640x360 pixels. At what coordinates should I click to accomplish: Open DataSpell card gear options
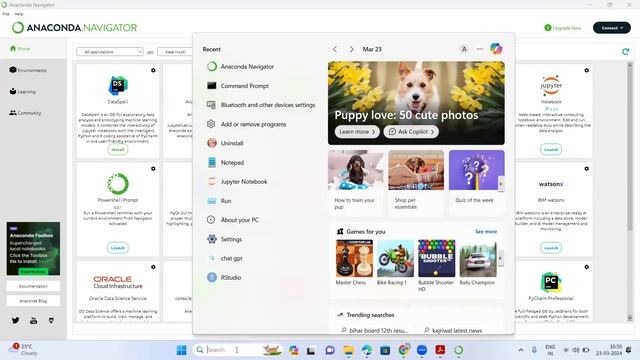coord(153,70)
